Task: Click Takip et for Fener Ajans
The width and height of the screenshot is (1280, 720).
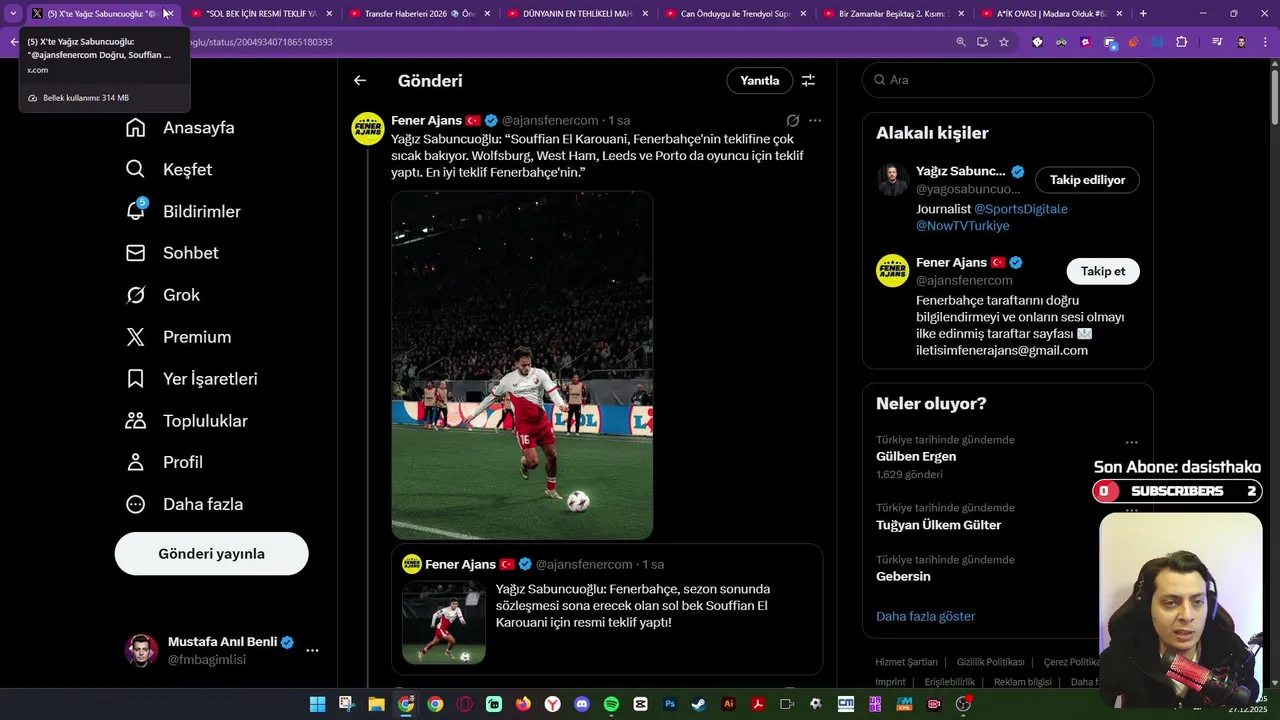Action: (1103, 272)
